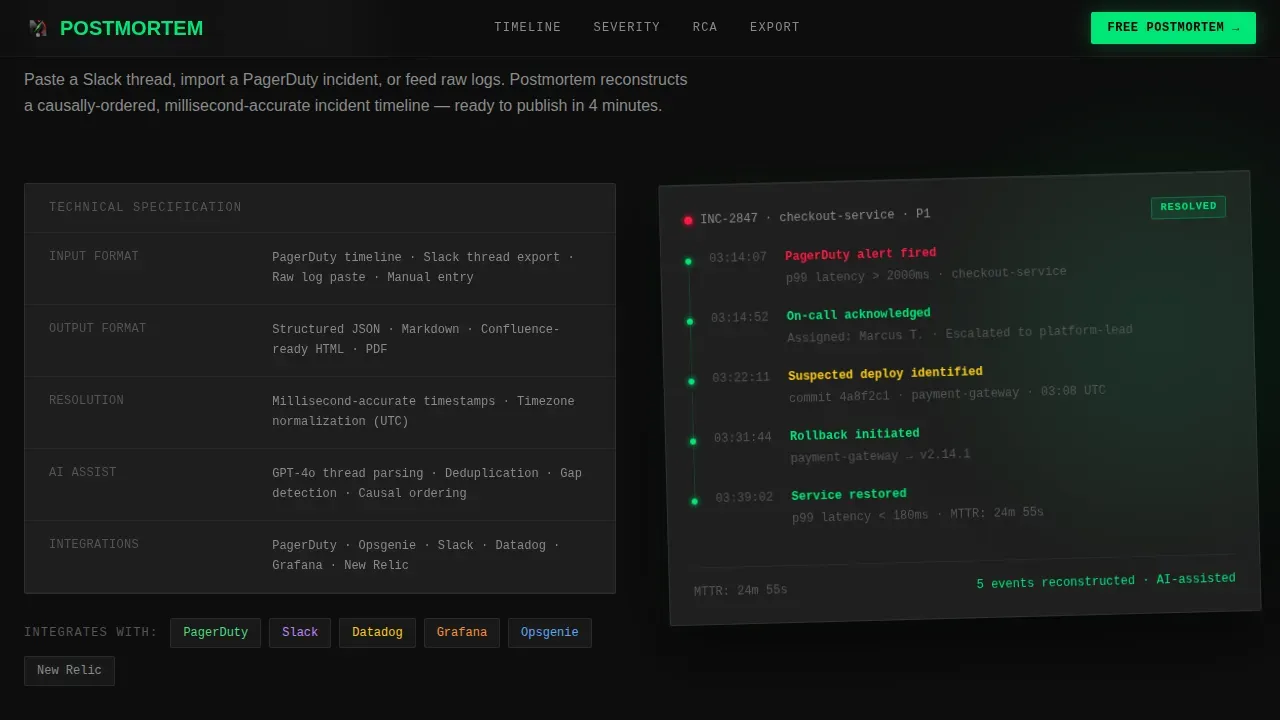Click the Postmortem logo icon
The width and height of the screenshot is (1280, 720).
pyautogui.click(x=38, y=28)
